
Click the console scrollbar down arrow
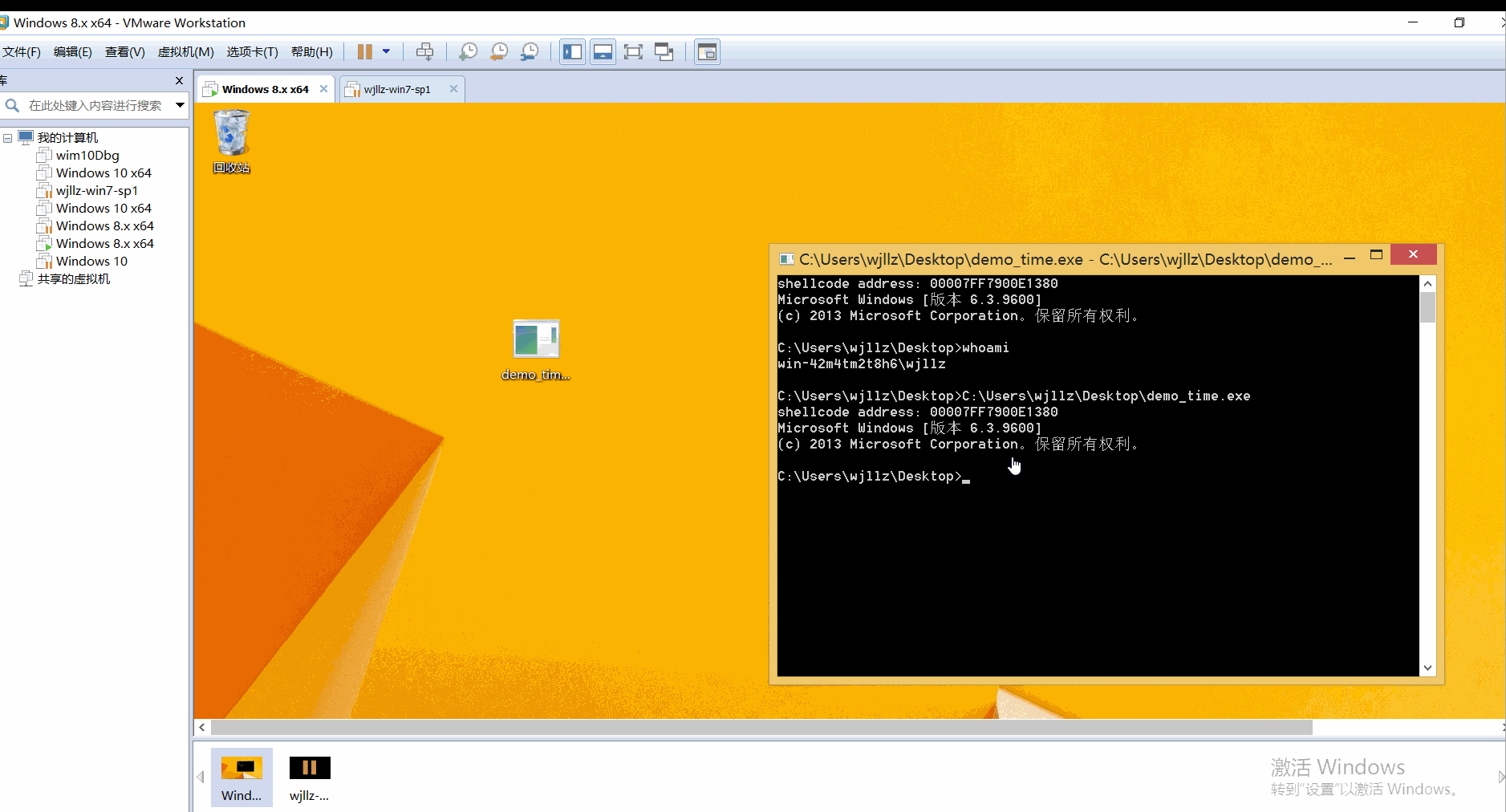coord(1427,668)
